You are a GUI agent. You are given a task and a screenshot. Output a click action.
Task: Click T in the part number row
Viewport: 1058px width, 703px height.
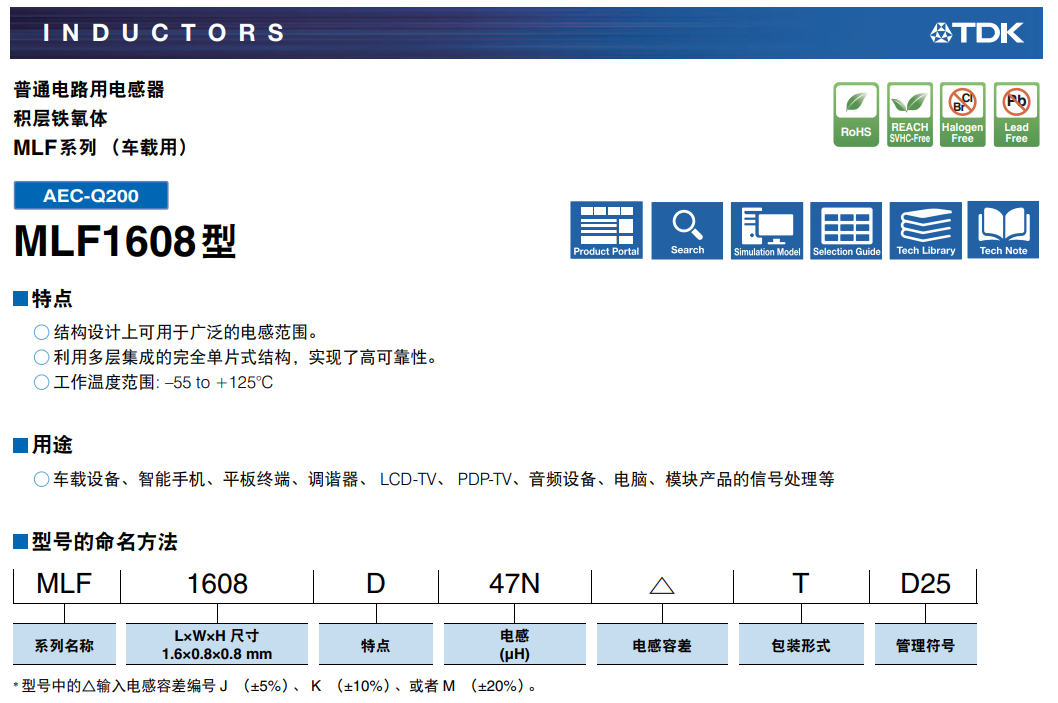click(801, 584)
